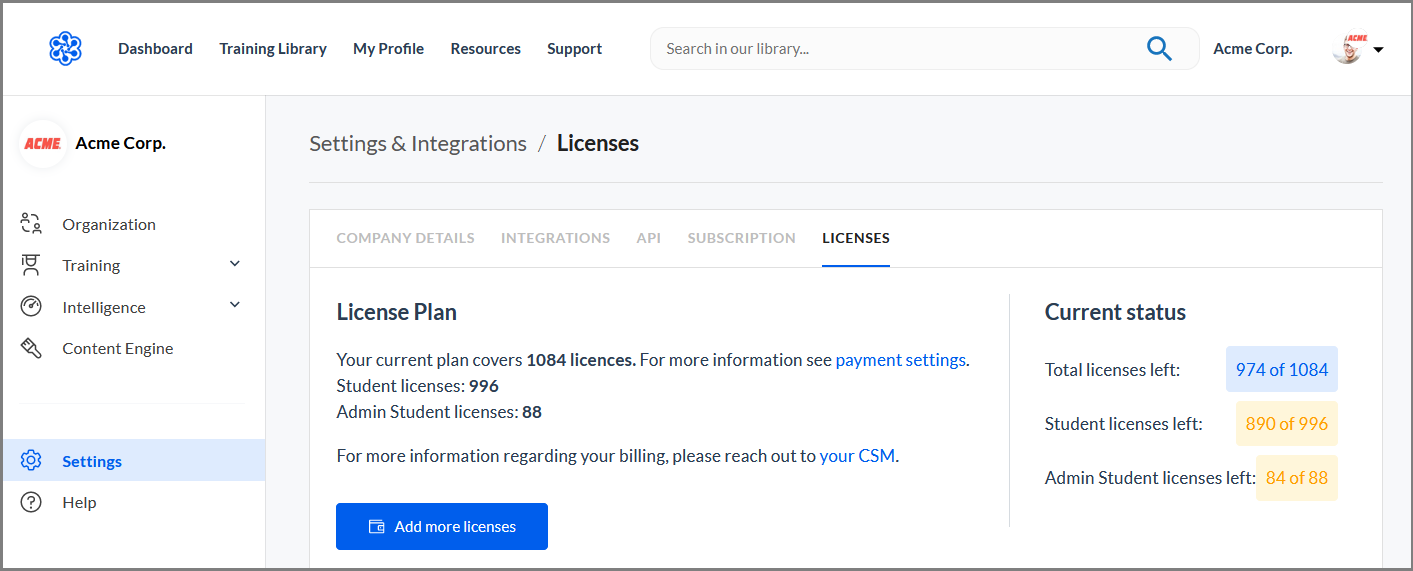Go to My Profile in top navigation
The width and height of the screenshot is (1413, 571).
[x=388, y=48]
